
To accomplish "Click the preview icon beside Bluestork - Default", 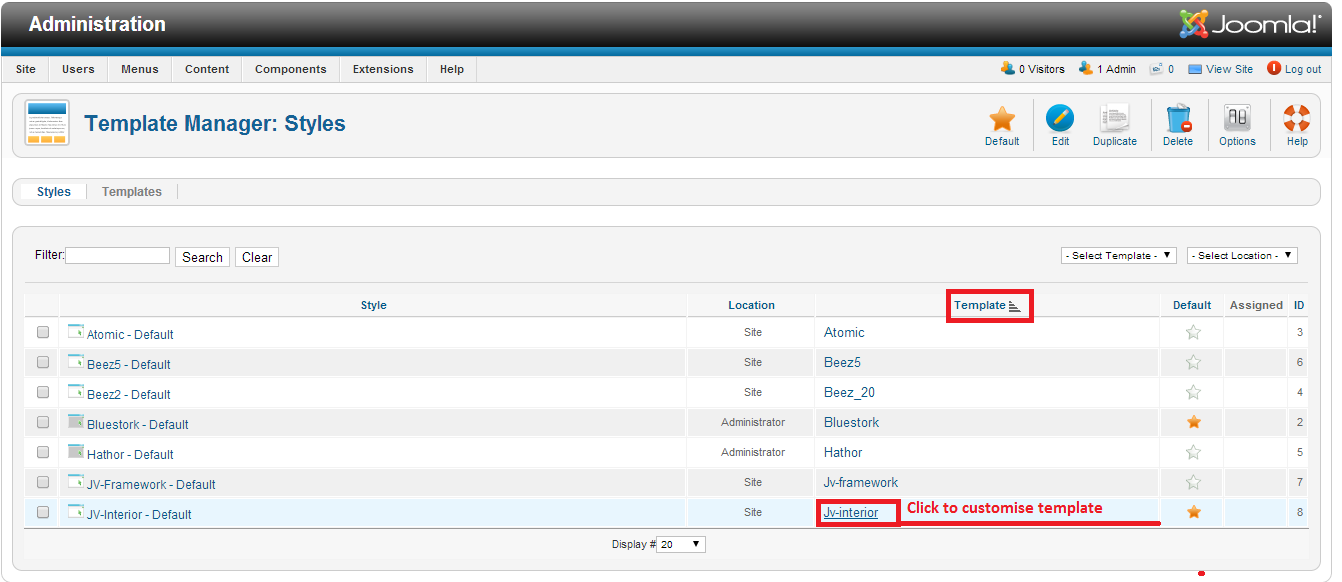I will (75, 421).
